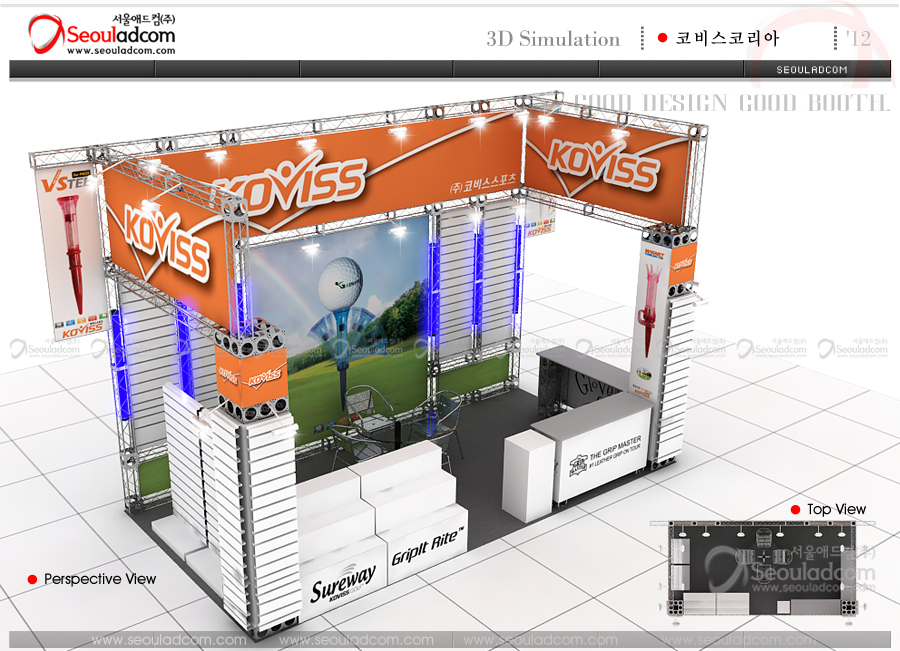The width and height of the screenshot is (900, 651).
Task: Select the red dot beside Perspective View
Action: (x=32, y=579)
